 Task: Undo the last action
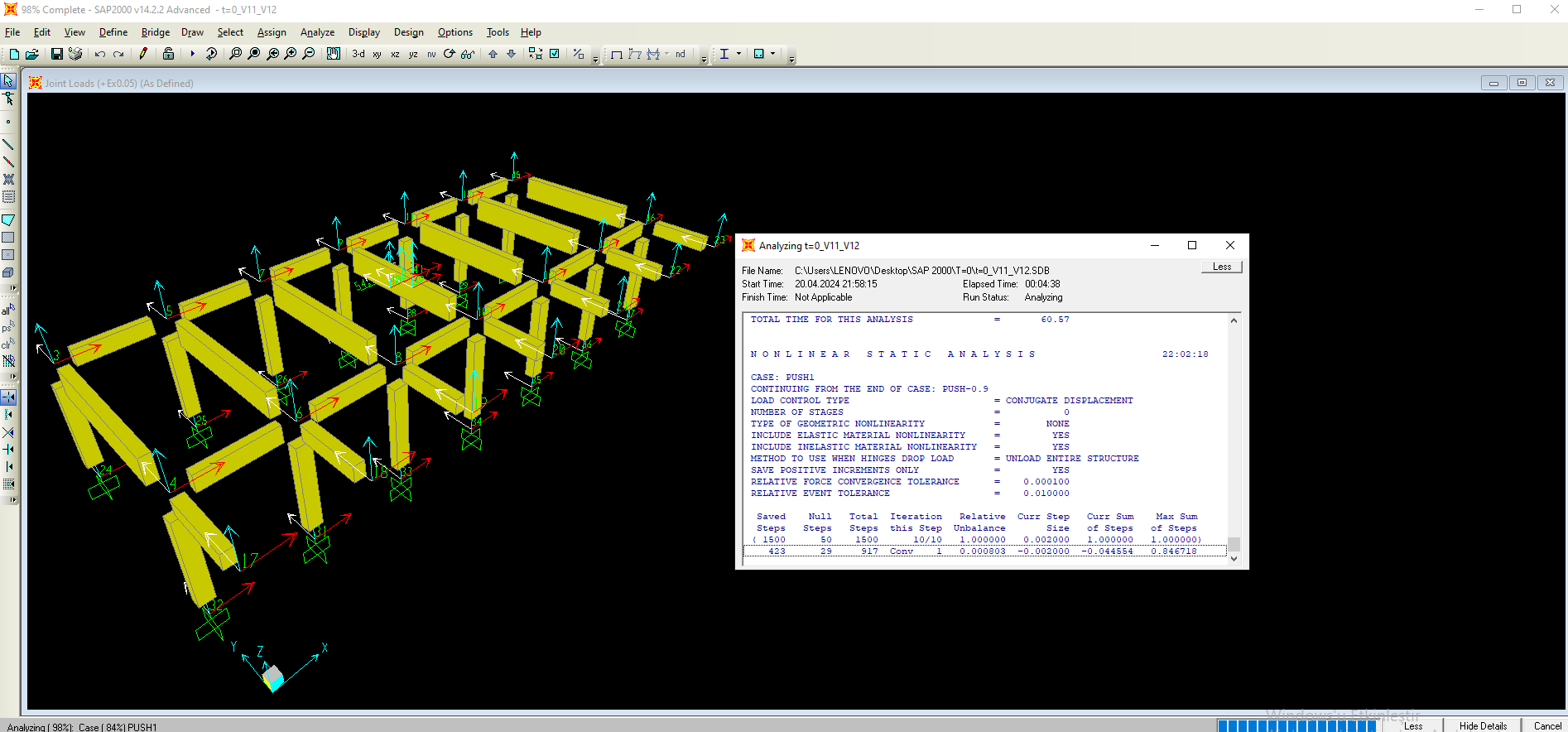tap(100, 54)
